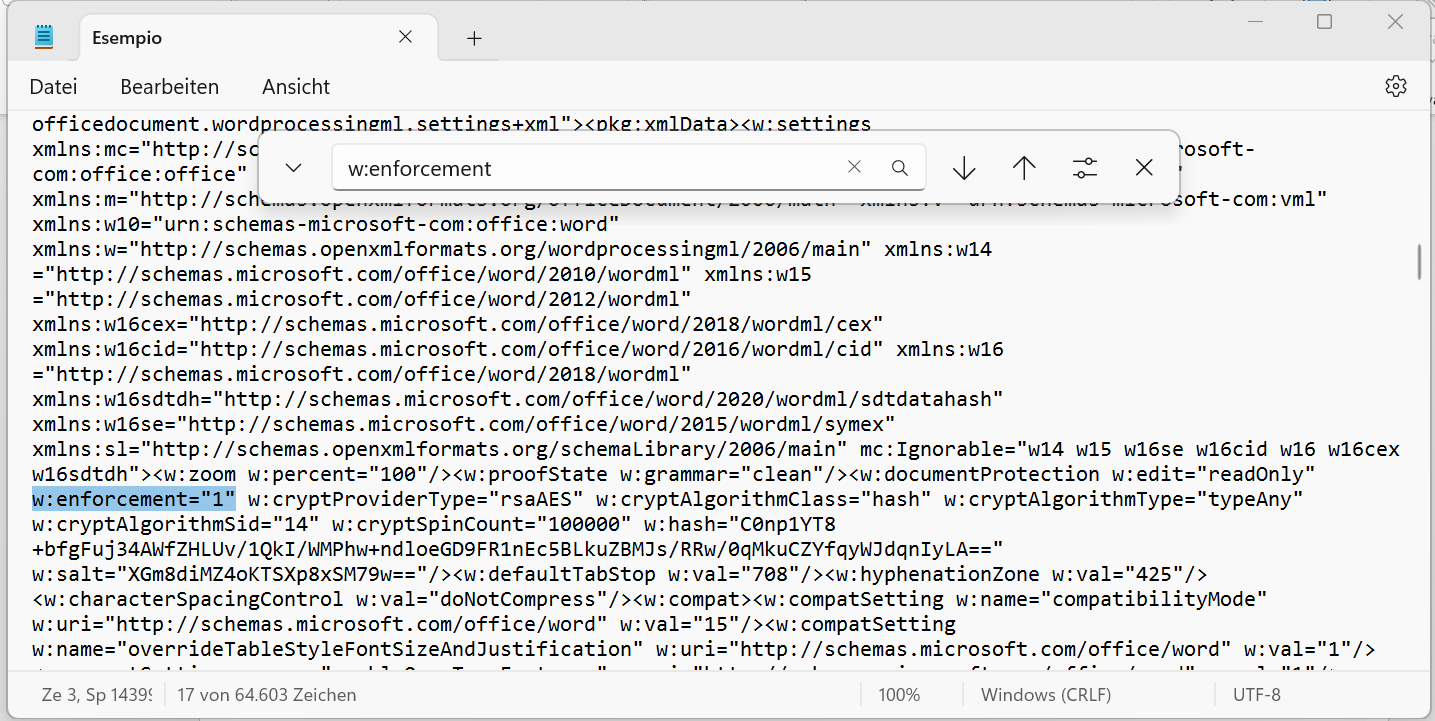Image resolution: width=1435 pixels, height=721 pixels.
Task: Click the 100% zoom level in status bar
Action: (x=899, y=694)
